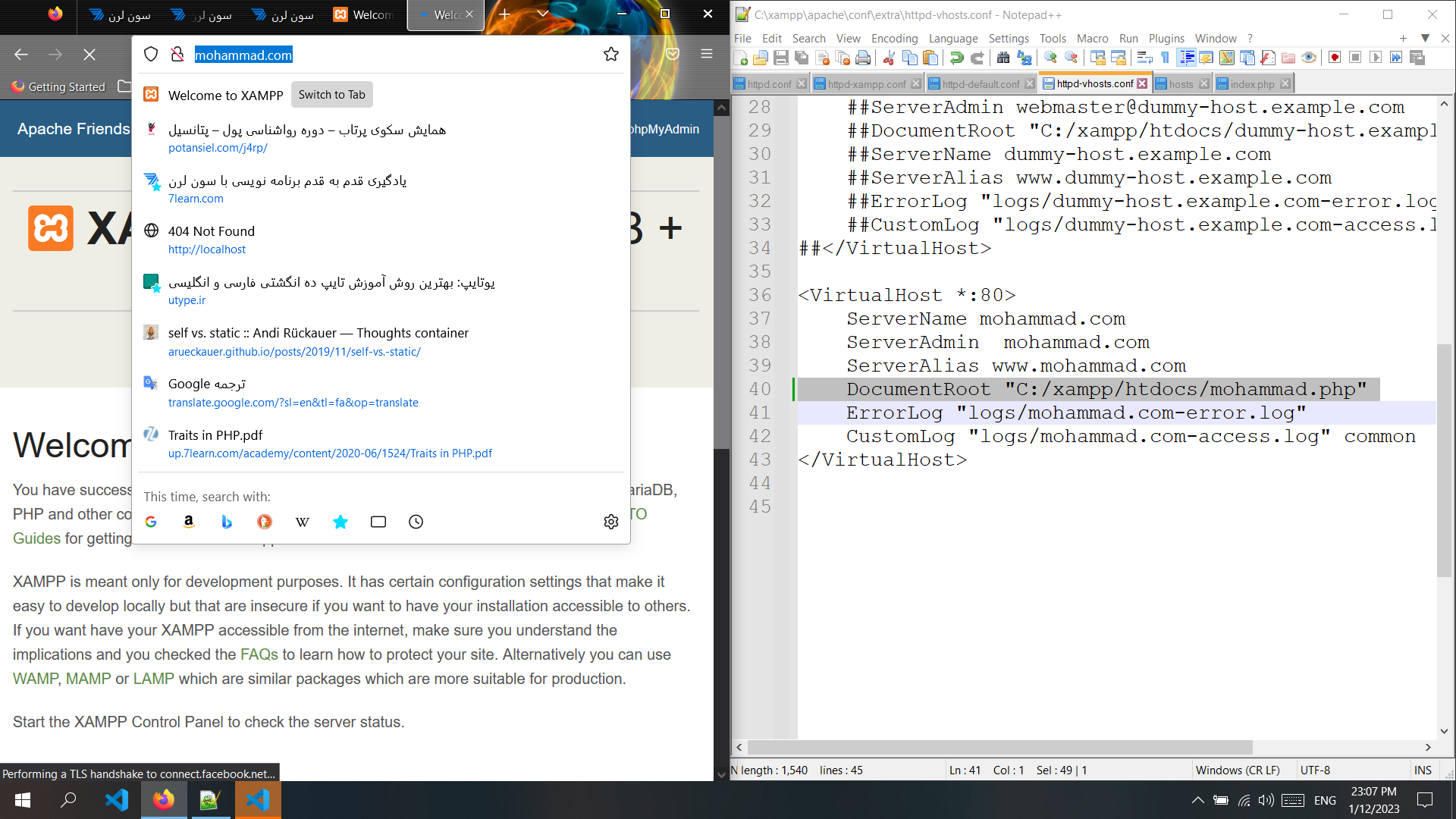The height and width of the screenshot is (819, 1456).
Task: Click Notepad++ vertical scrollbar thumb
Action: pos(1444,460)
